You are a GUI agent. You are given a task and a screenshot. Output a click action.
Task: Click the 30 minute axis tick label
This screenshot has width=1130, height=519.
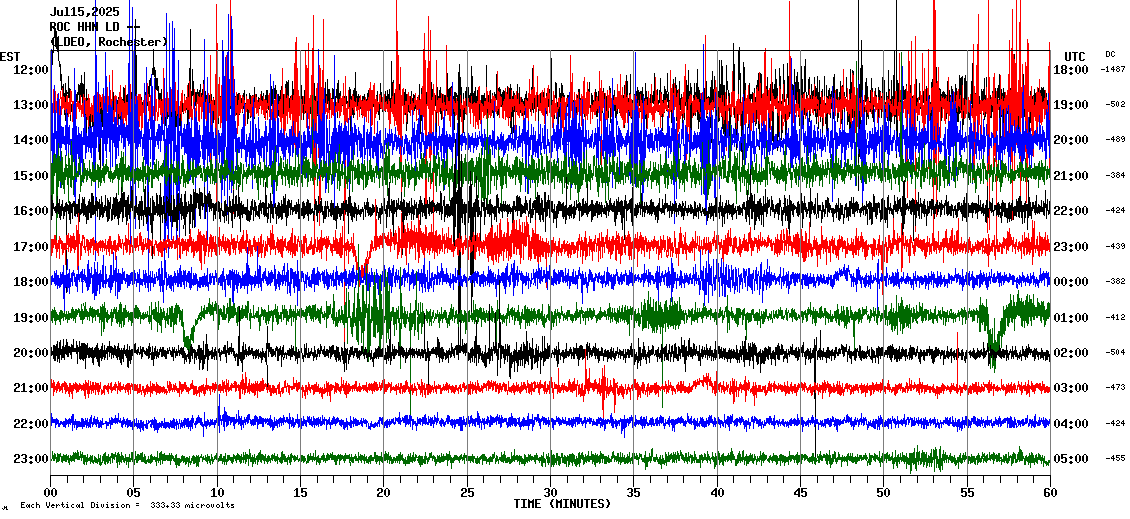[550, 493]
